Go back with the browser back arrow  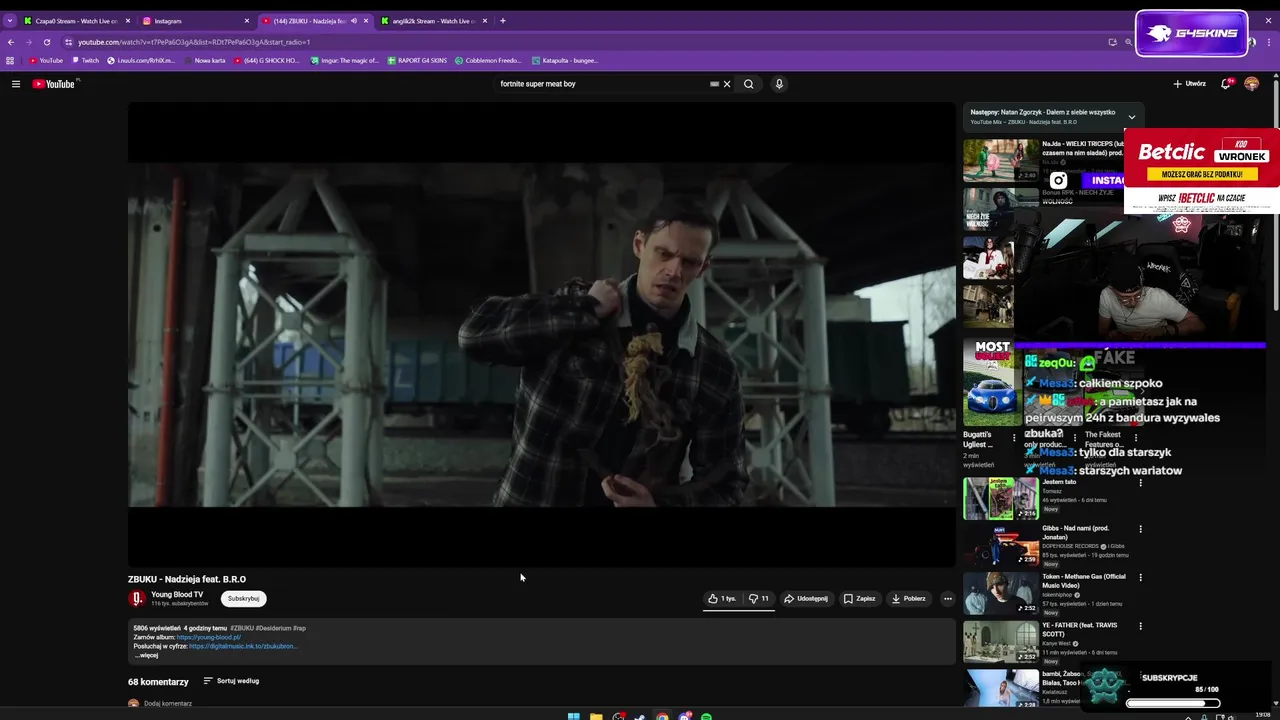11,42
